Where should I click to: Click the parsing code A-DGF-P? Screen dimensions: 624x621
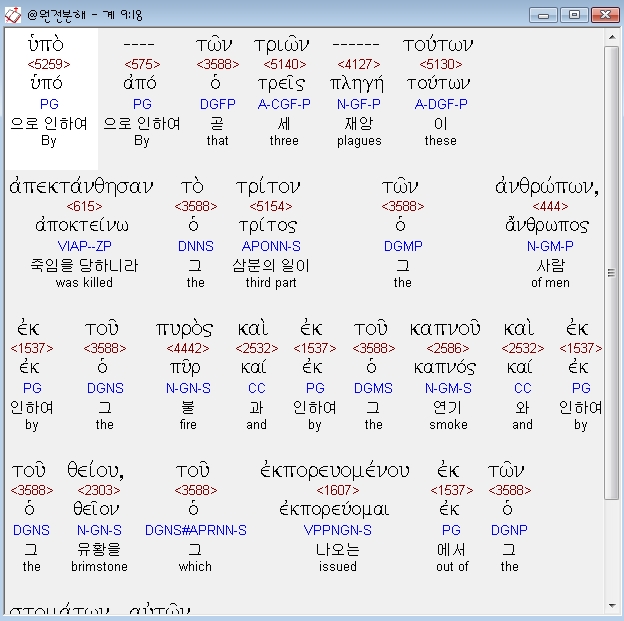coord(441,104)
